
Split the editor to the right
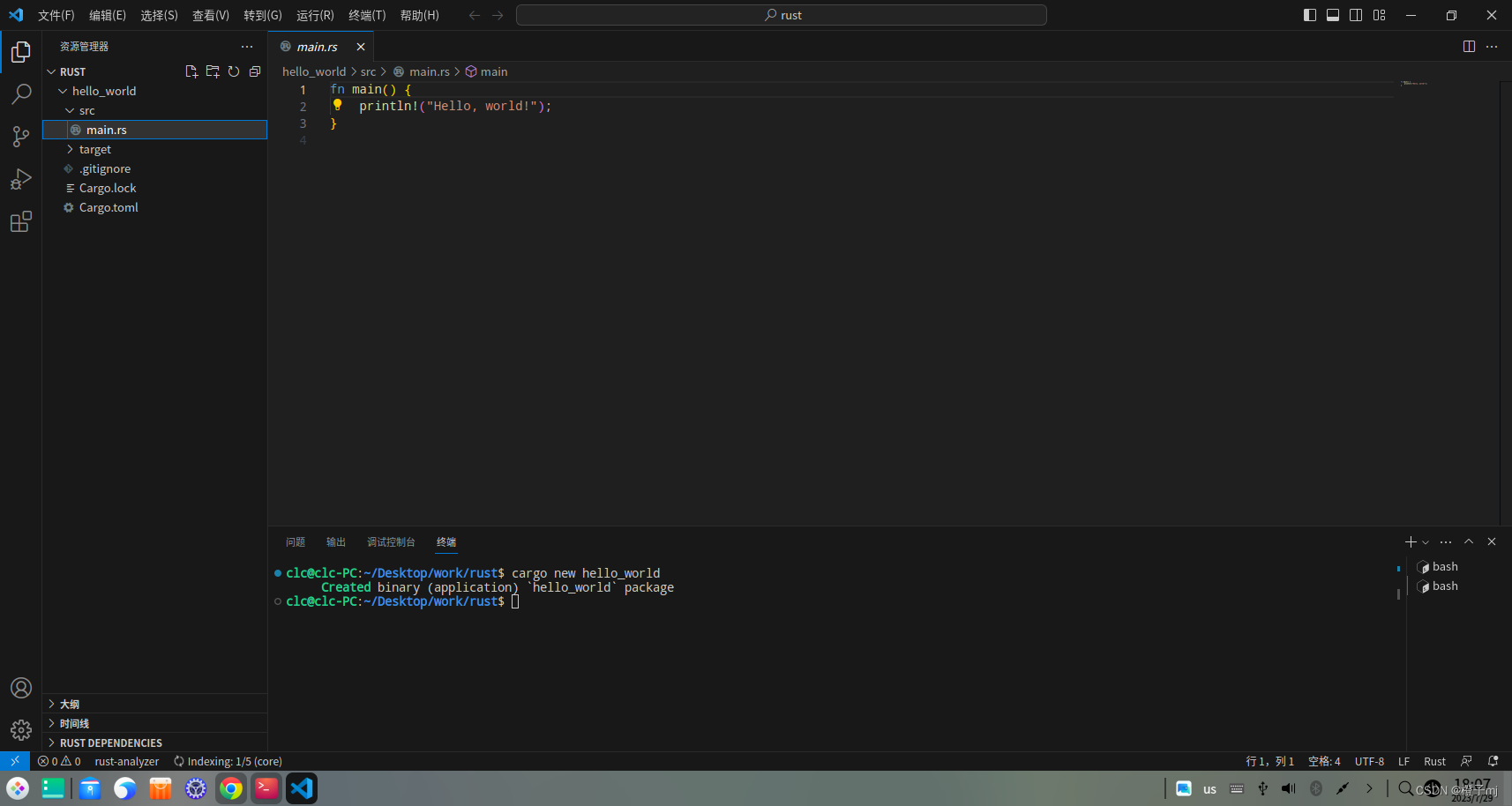click(x=1469, y=47)
